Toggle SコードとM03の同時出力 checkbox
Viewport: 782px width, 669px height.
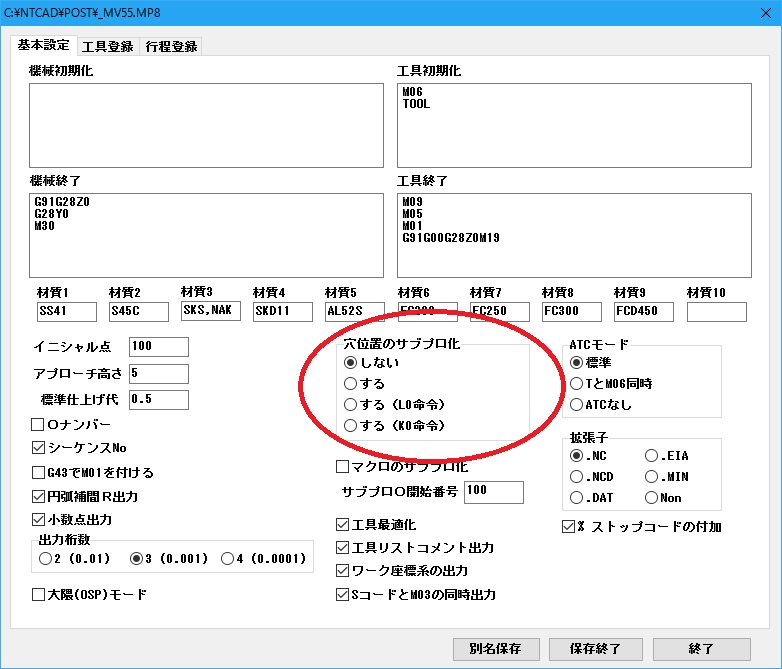point(342,595)
